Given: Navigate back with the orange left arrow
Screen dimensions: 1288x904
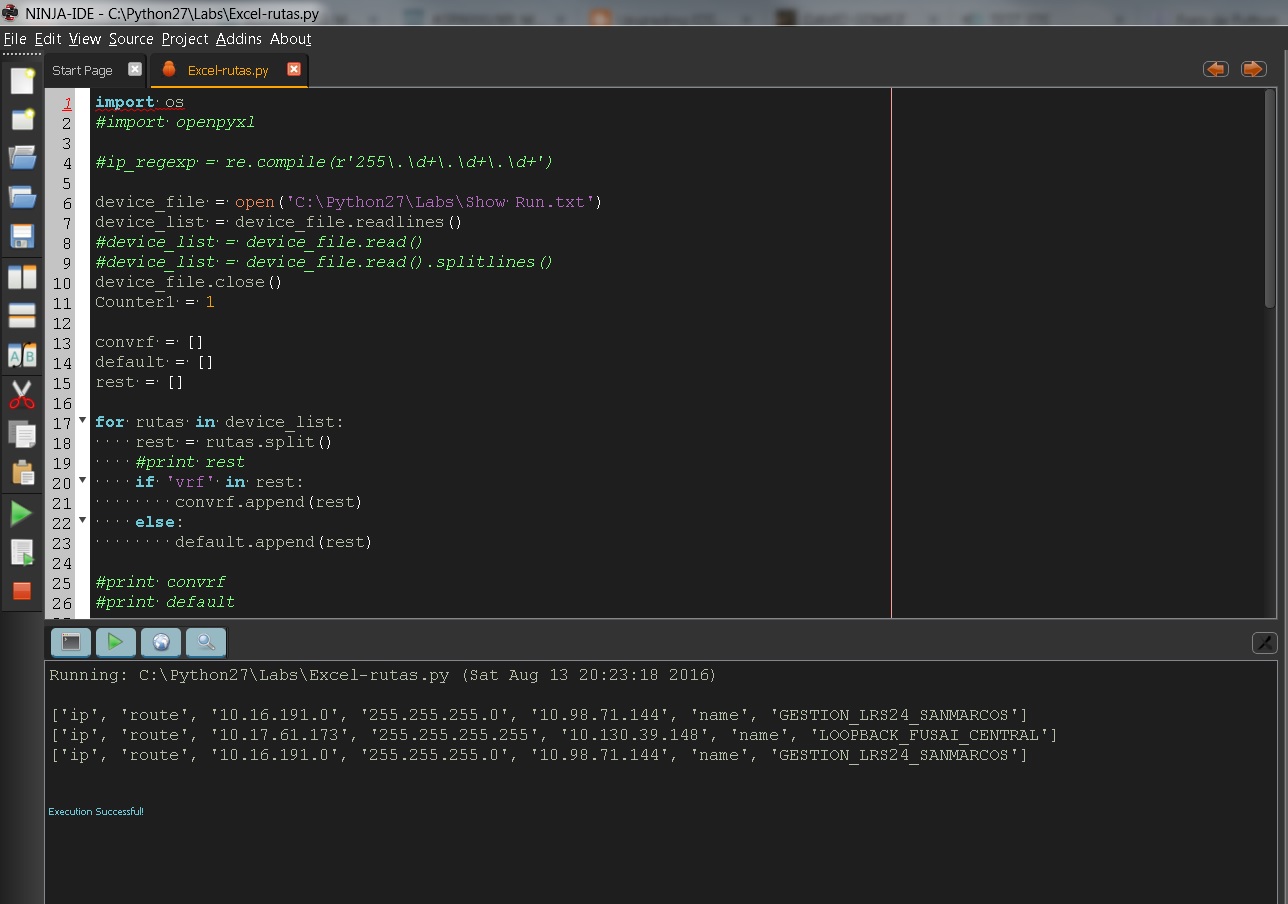Looking at the screenshot, I should pos(1216,69).
